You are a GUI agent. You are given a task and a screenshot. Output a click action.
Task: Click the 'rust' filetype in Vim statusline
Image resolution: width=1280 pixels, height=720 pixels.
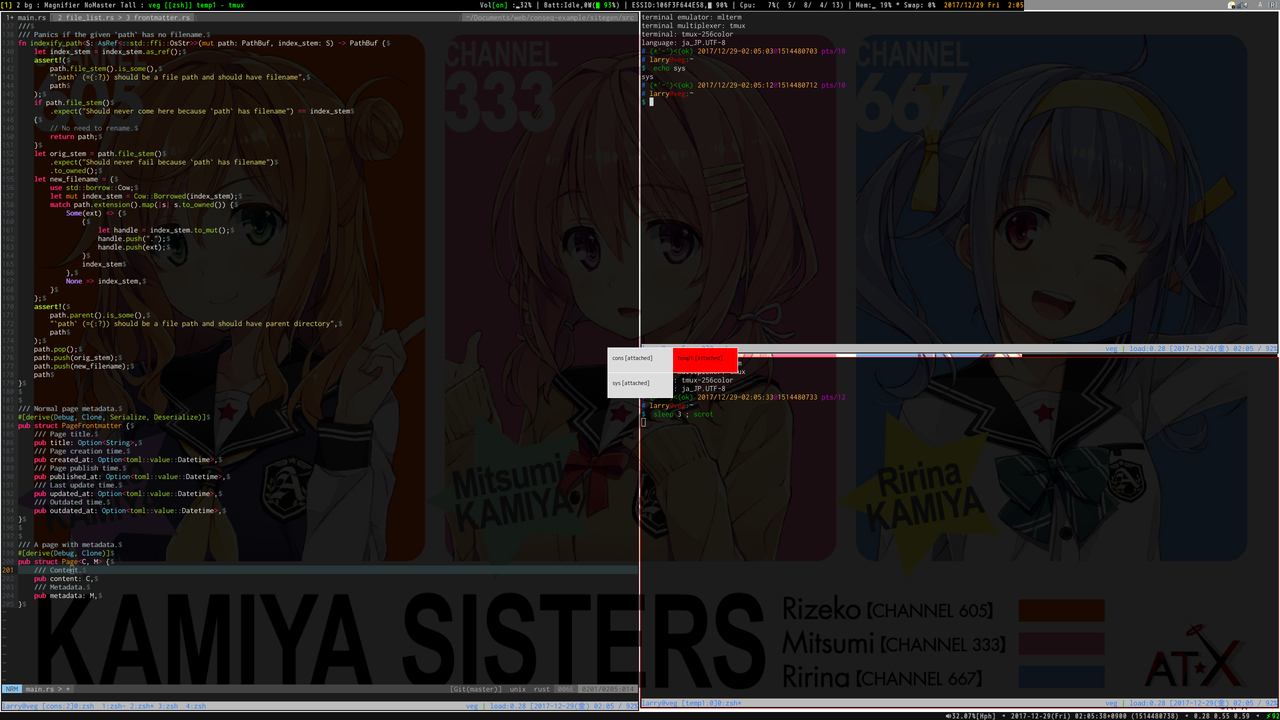pyautogui.click(x=541, y=689)
